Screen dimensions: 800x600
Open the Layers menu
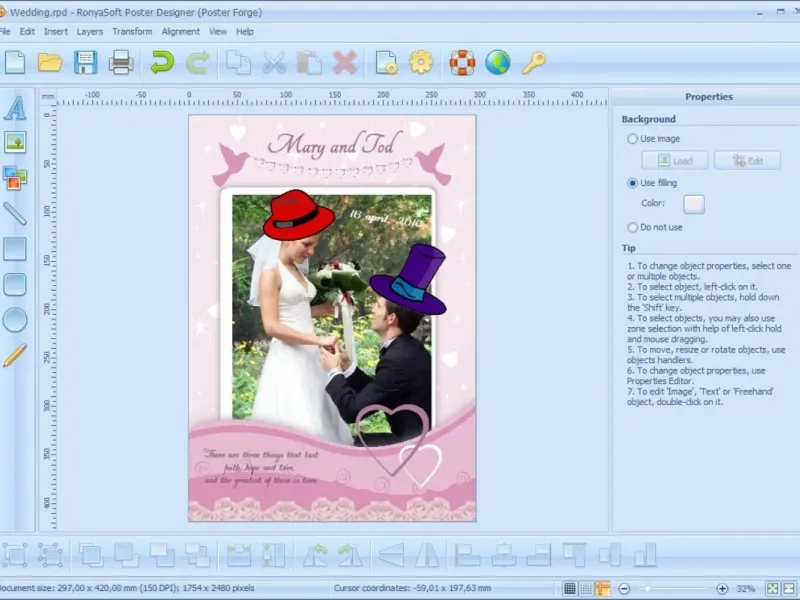pos(90,31)
